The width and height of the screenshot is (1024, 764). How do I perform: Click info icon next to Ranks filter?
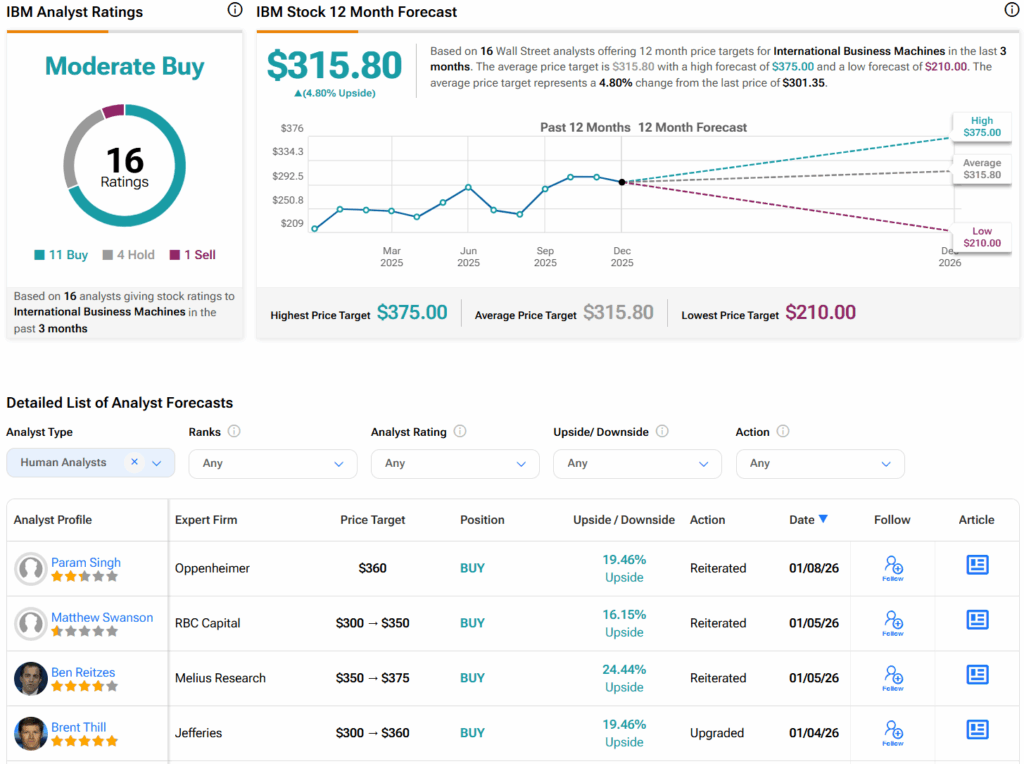coord(234,432)
